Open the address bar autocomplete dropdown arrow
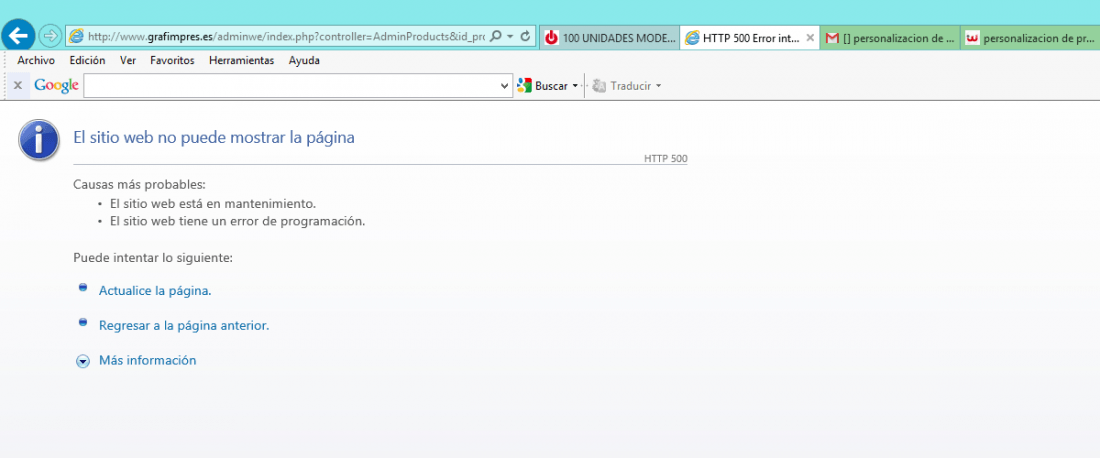This screenshot has height=458, width=1100. coord(511,36)
